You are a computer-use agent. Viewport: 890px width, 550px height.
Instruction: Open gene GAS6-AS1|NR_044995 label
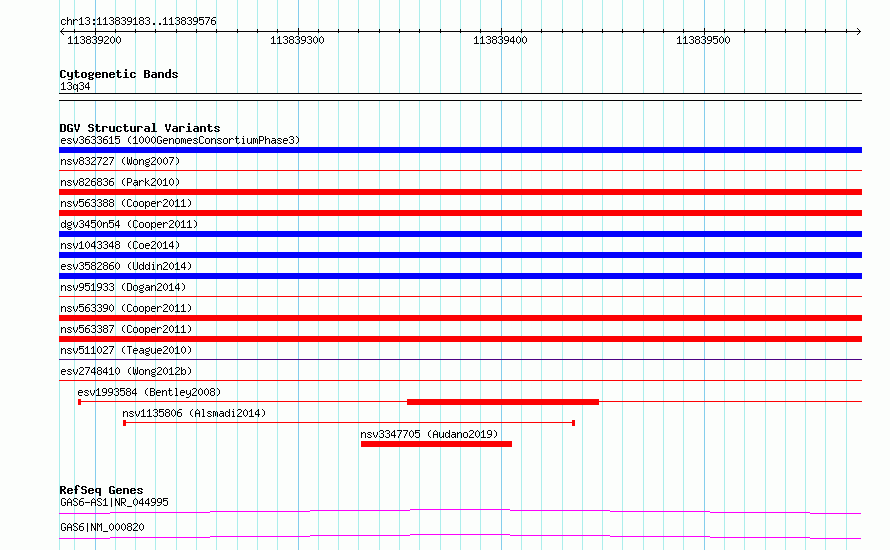tap(114, 502)
